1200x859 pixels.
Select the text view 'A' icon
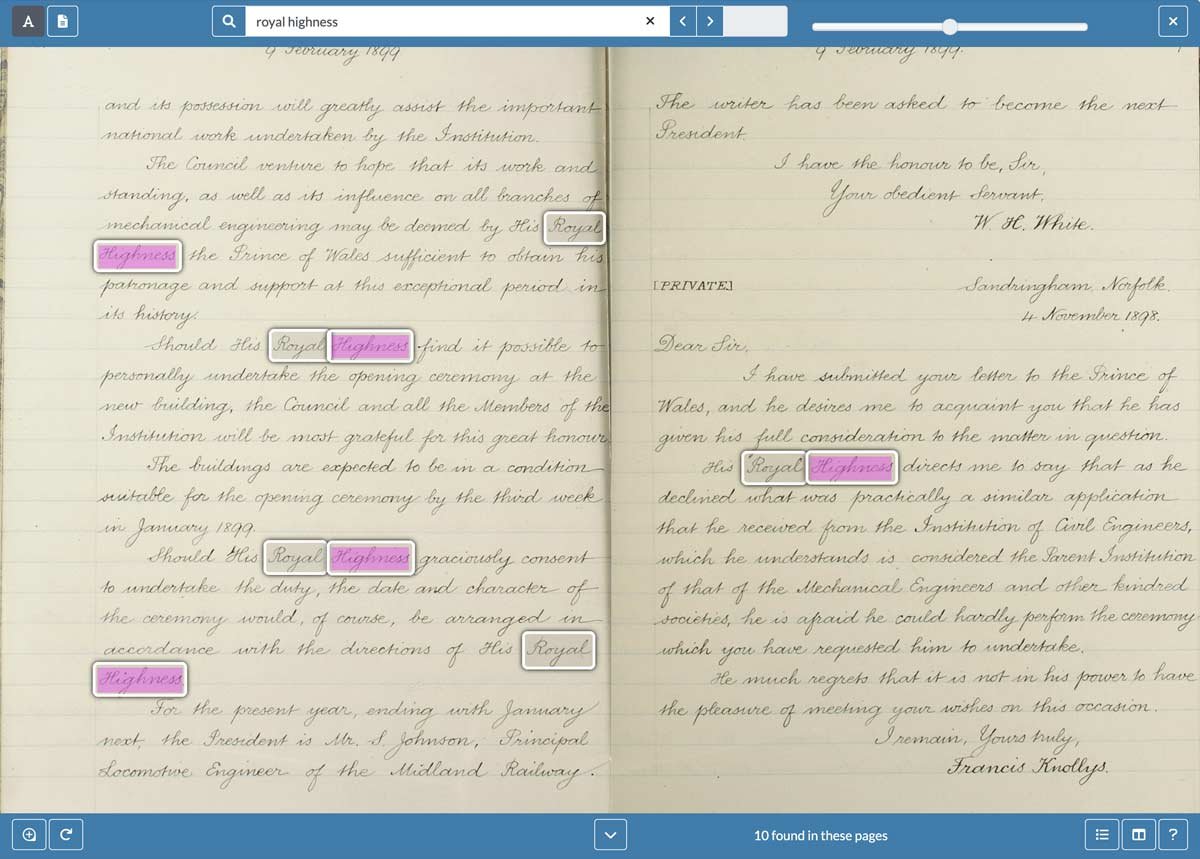(27, 20)
